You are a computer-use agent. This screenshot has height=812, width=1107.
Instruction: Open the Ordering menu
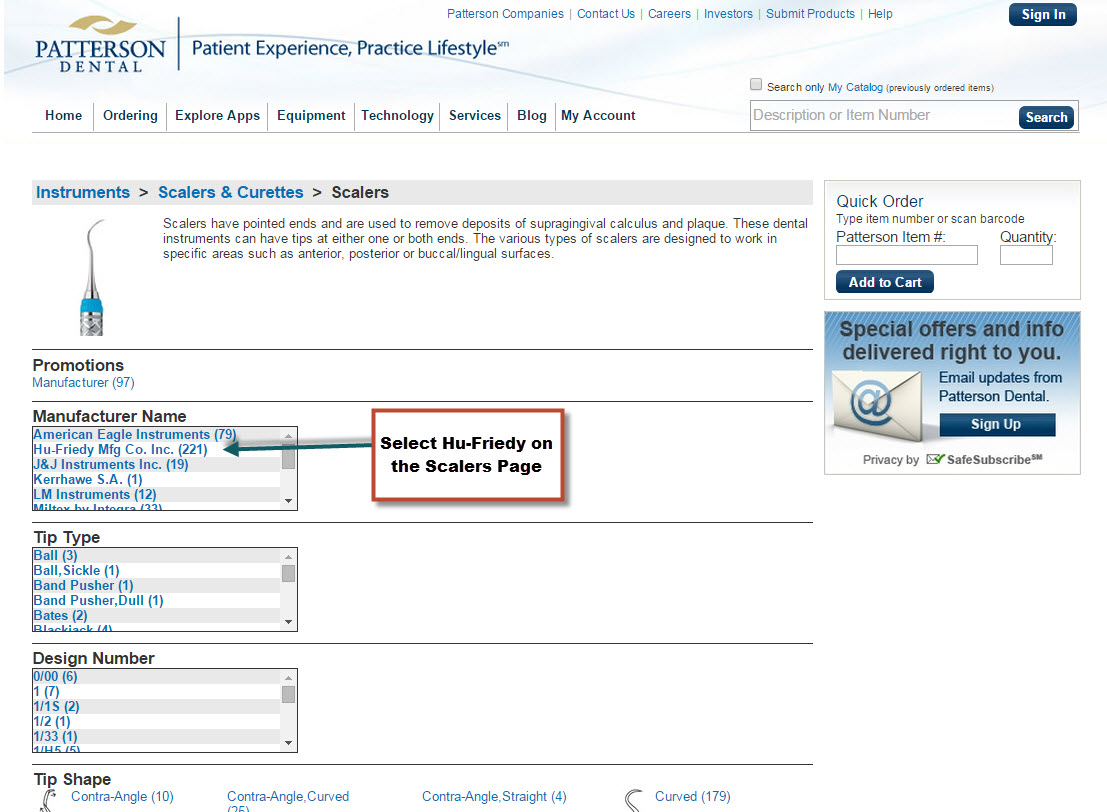131,115
